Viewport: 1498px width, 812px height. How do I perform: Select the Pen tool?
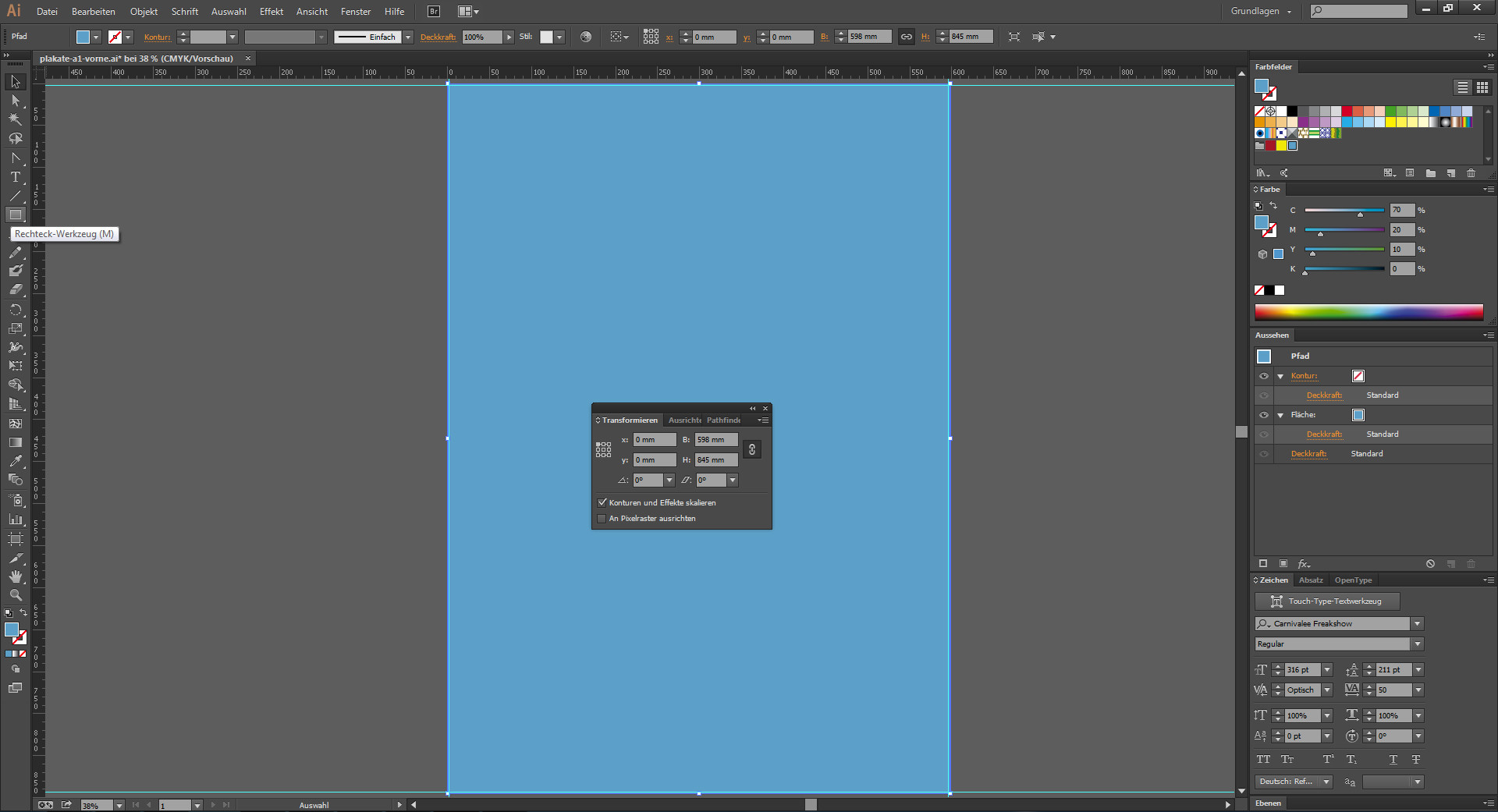click(15, 158)
